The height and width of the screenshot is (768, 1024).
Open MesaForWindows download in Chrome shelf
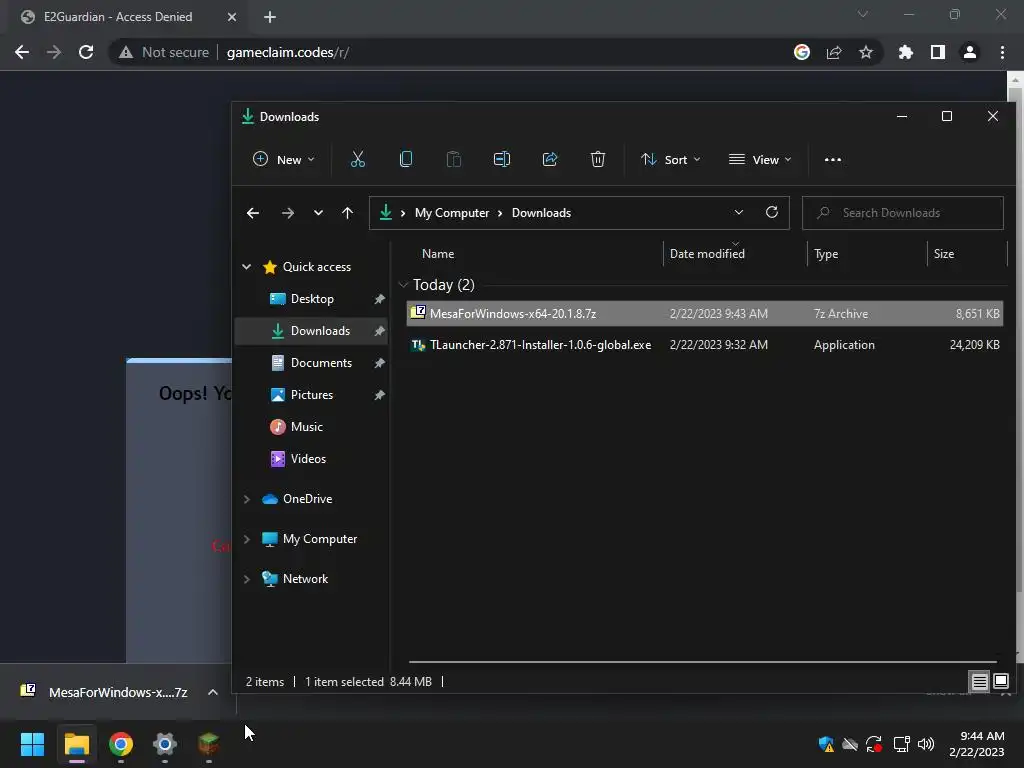[x=104, y=692]
